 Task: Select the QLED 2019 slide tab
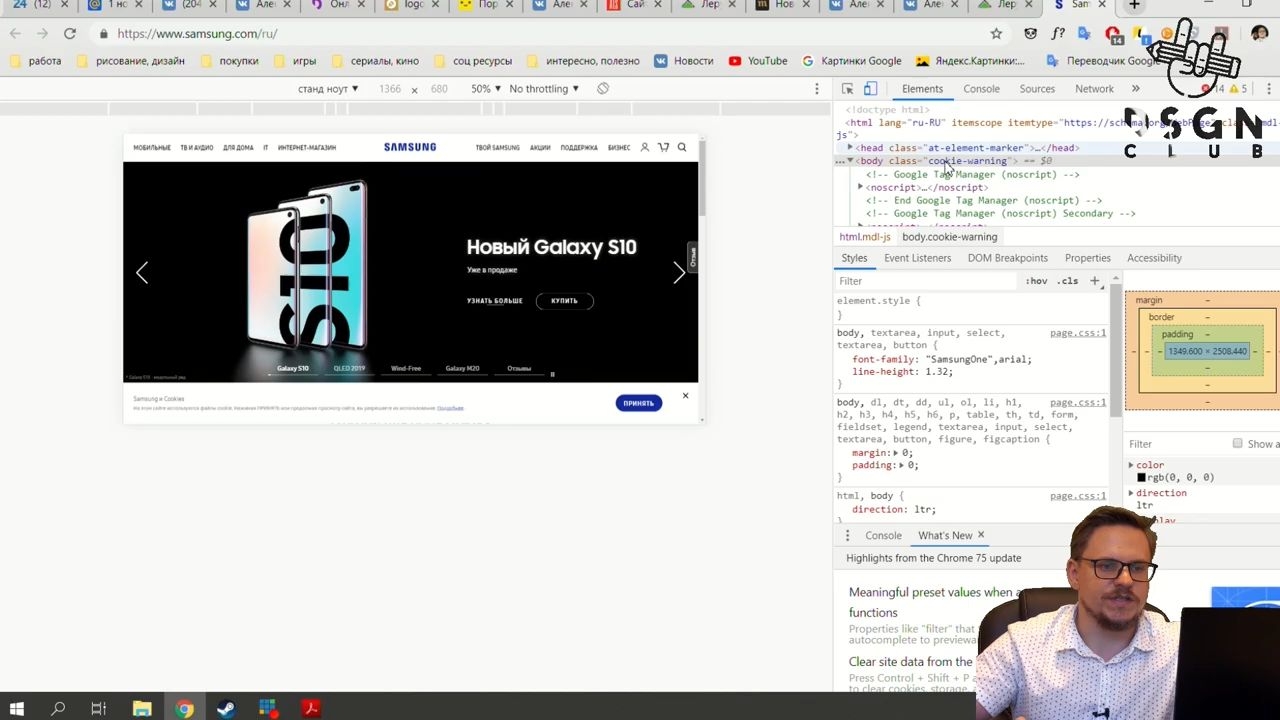point(349,368)
